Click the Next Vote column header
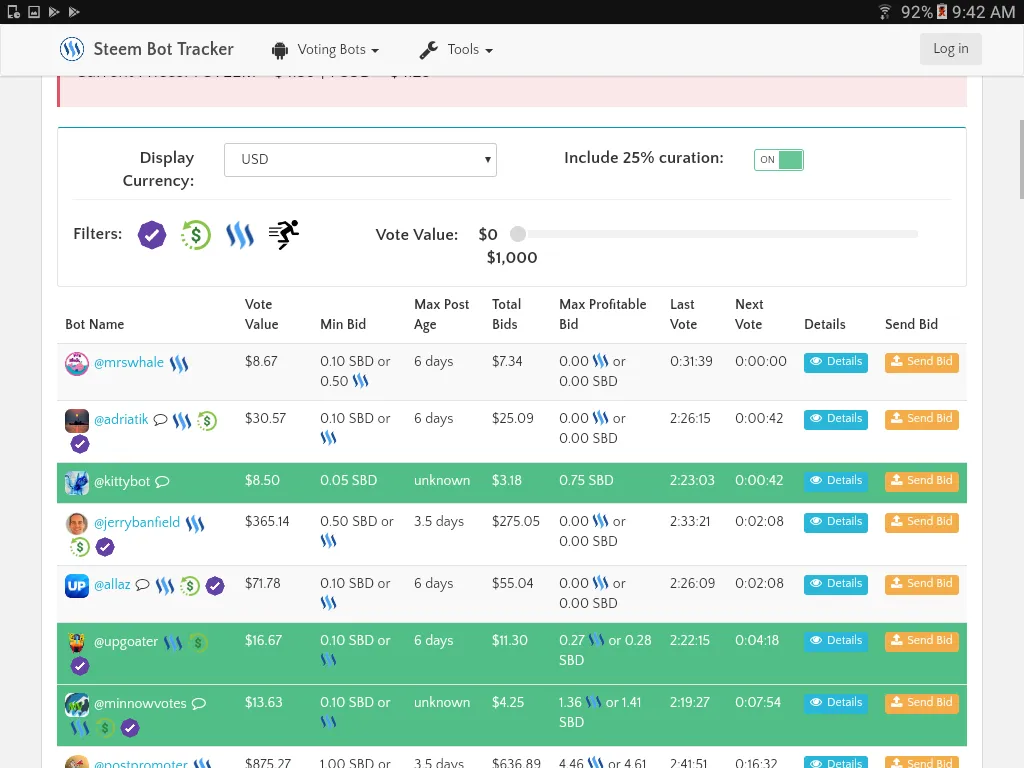This screenshot has height=768, width=1024. 748,314
